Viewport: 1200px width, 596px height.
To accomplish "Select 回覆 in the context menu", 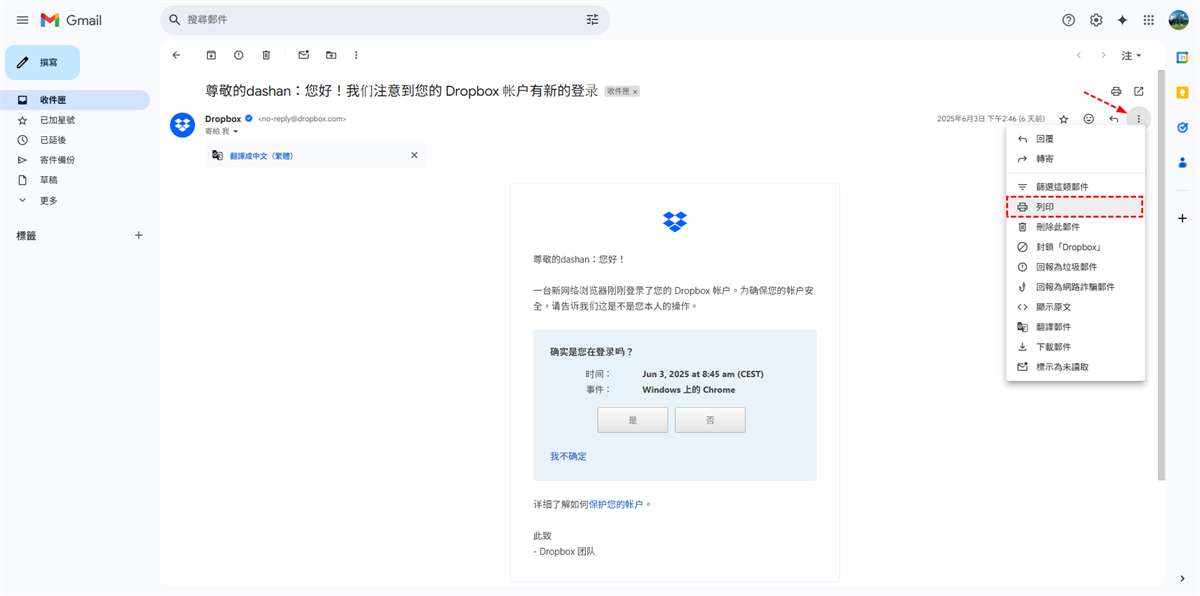I will pyautogui.click(x=1075, y=139).
